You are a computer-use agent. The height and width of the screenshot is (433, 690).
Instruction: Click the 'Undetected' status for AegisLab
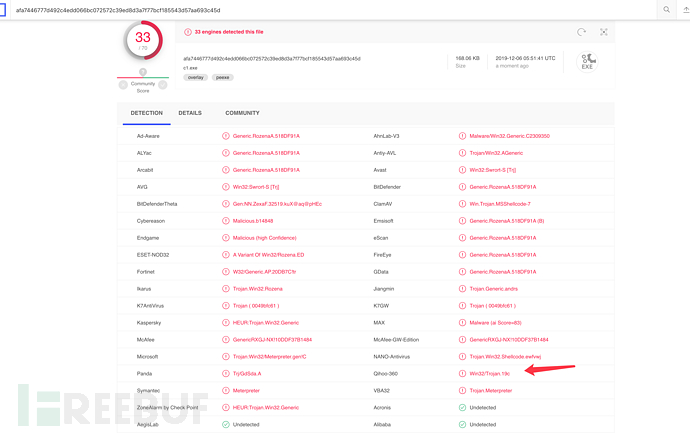246,425
